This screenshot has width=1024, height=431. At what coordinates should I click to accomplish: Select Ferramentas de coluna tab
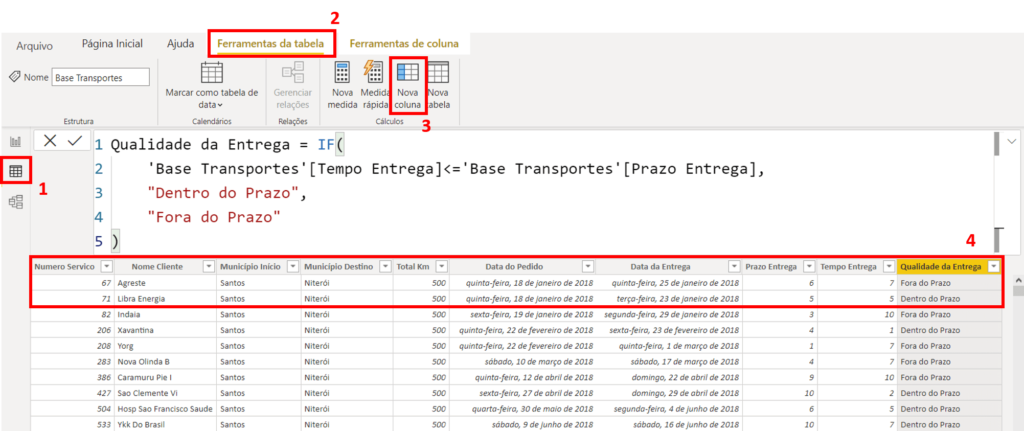click(x=404, y=44)
